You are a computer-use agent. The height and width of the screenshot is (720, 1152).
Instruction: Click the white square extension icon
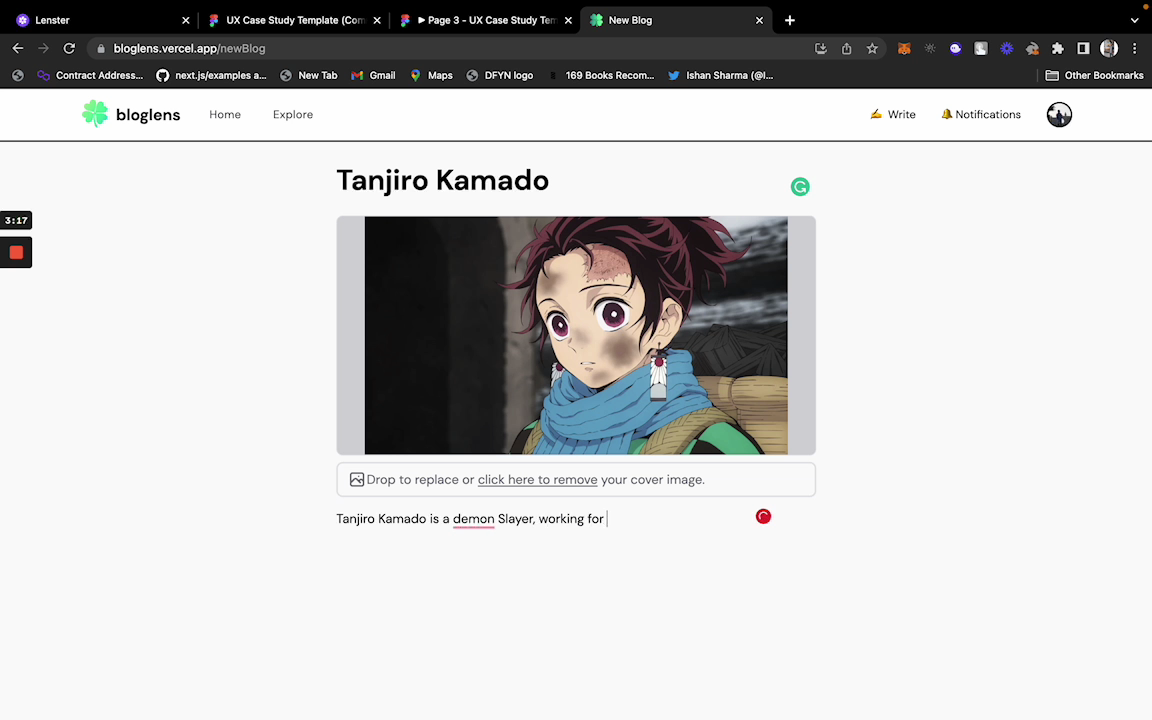[x=981, y=48]
